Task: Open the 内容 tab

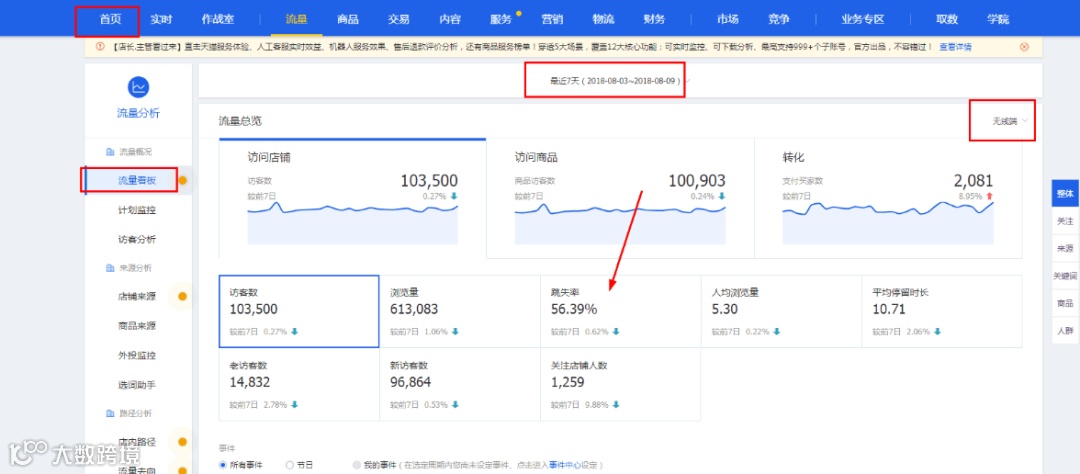Action: click(x=450, y=19)
